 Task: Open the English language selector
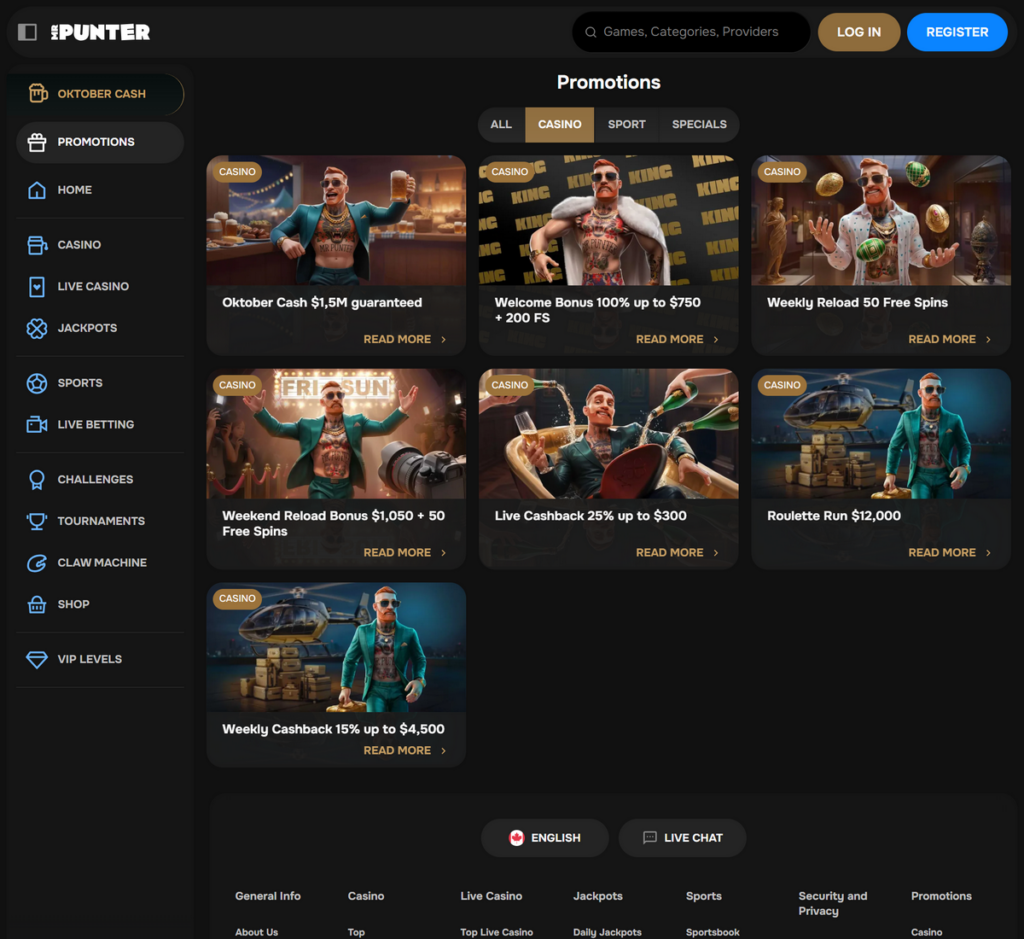point(544,838)
